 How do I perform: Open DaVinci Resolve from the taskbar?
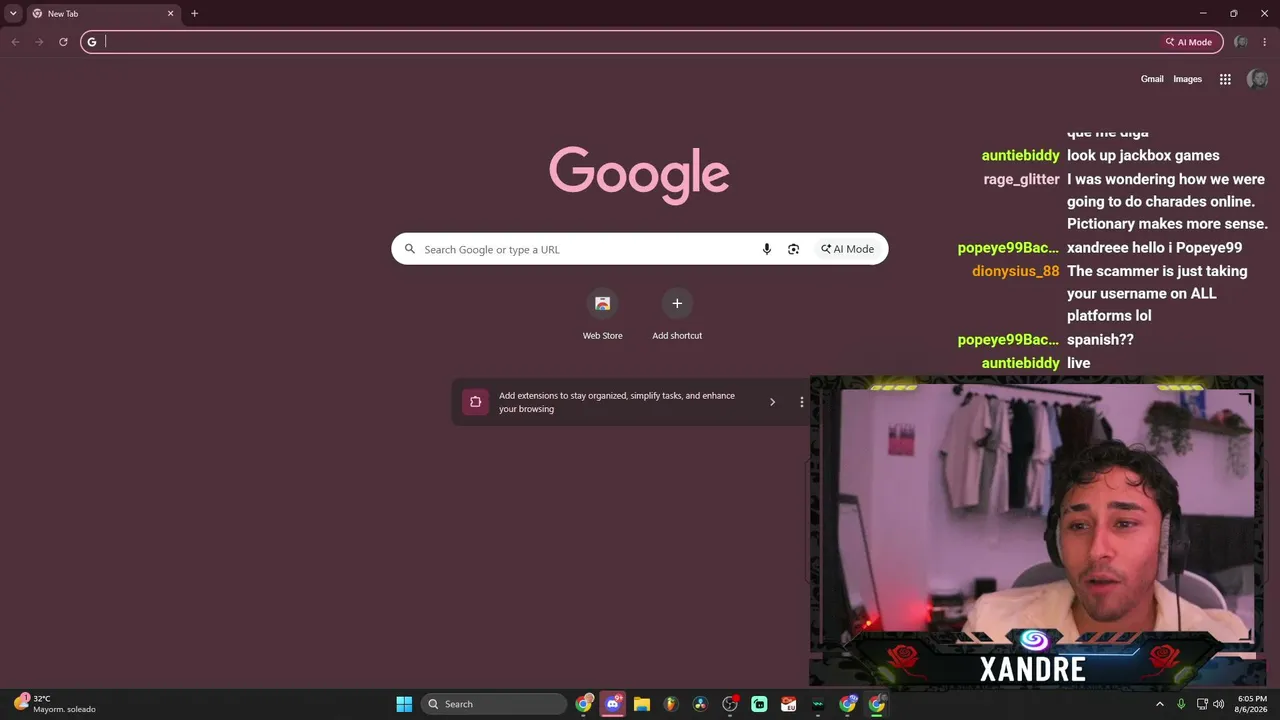coord(700,704)
